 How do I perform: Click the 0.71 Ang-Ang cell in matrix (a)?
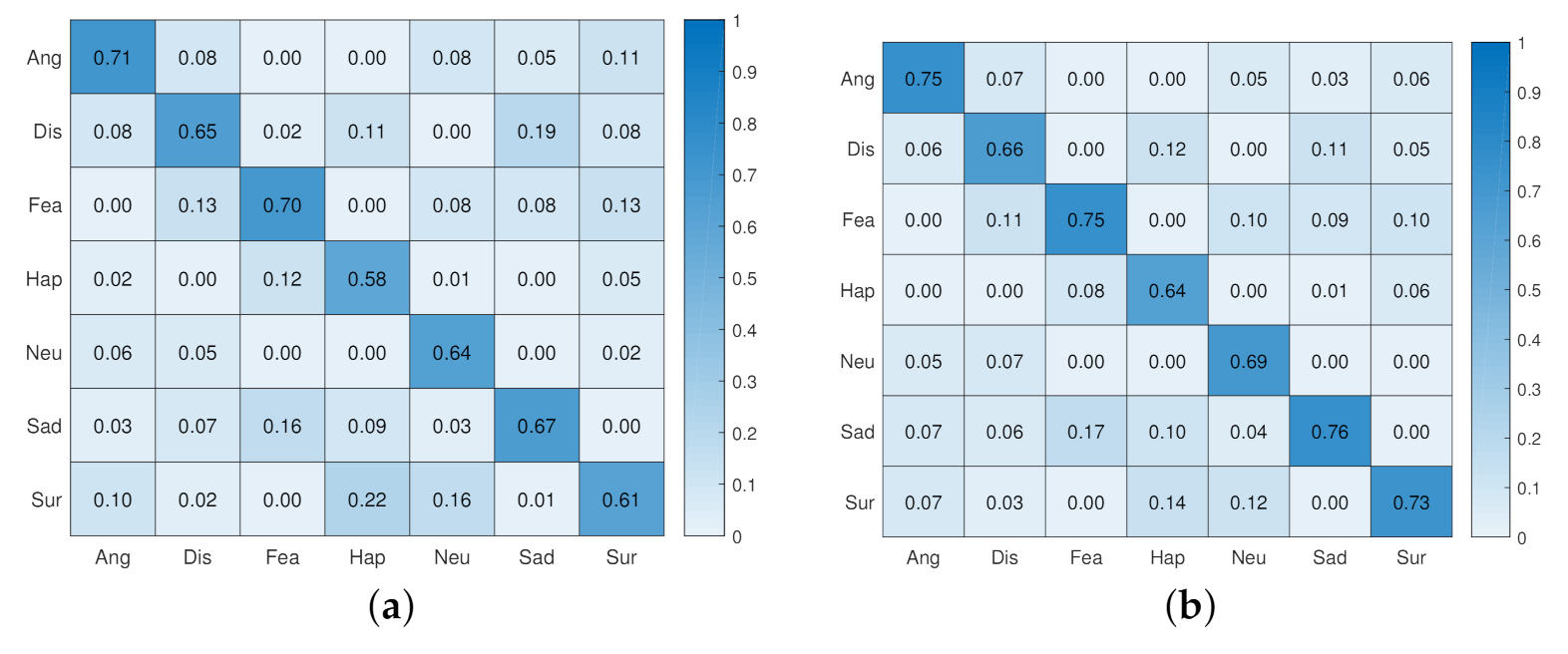113,57
